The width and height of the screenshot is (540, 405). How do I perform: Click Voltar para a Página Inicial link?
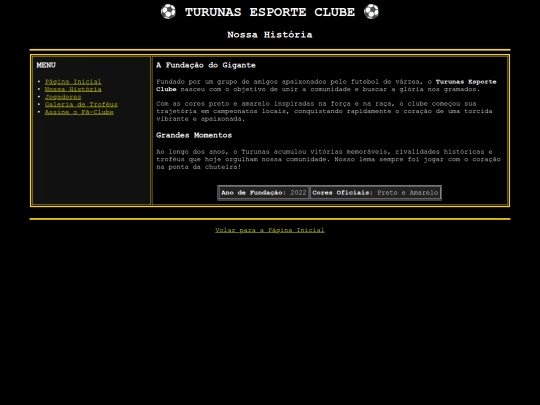pyautogui.click(x=270, y=230)
